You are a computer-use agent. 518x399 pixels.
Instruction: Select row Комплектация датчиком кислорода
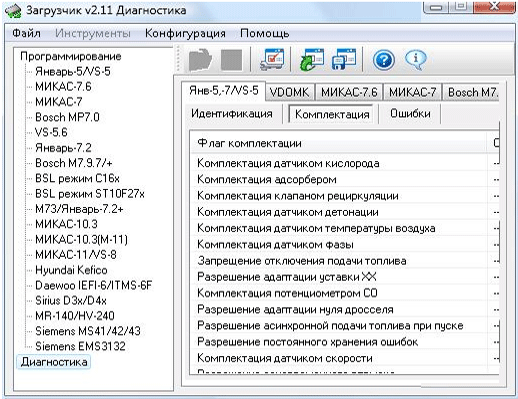pyautogui.click(x=345, y=163)
